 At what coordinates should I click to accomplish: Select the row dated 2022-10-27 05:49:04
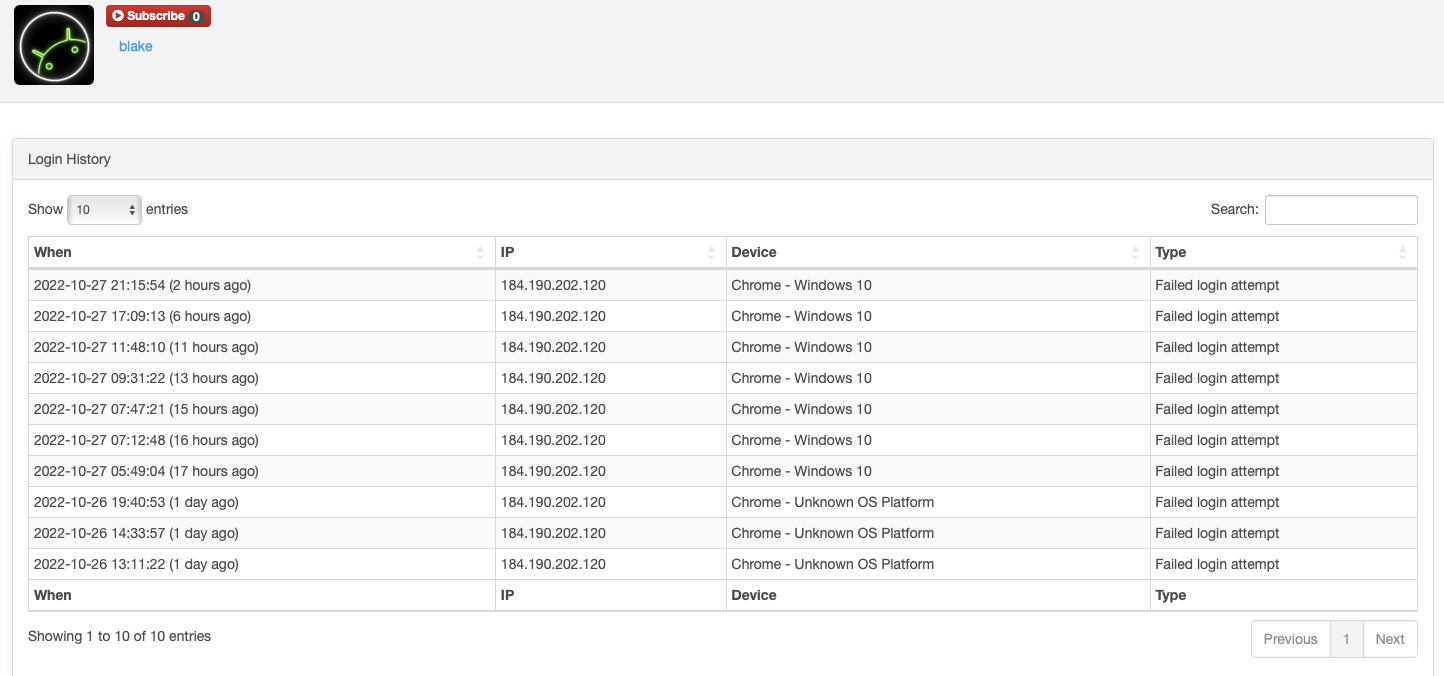pyautogui.click(x=722, y=471)
